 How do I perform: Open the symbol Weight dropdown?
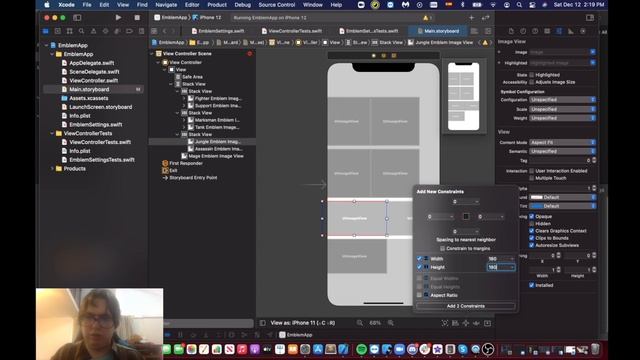562,118
